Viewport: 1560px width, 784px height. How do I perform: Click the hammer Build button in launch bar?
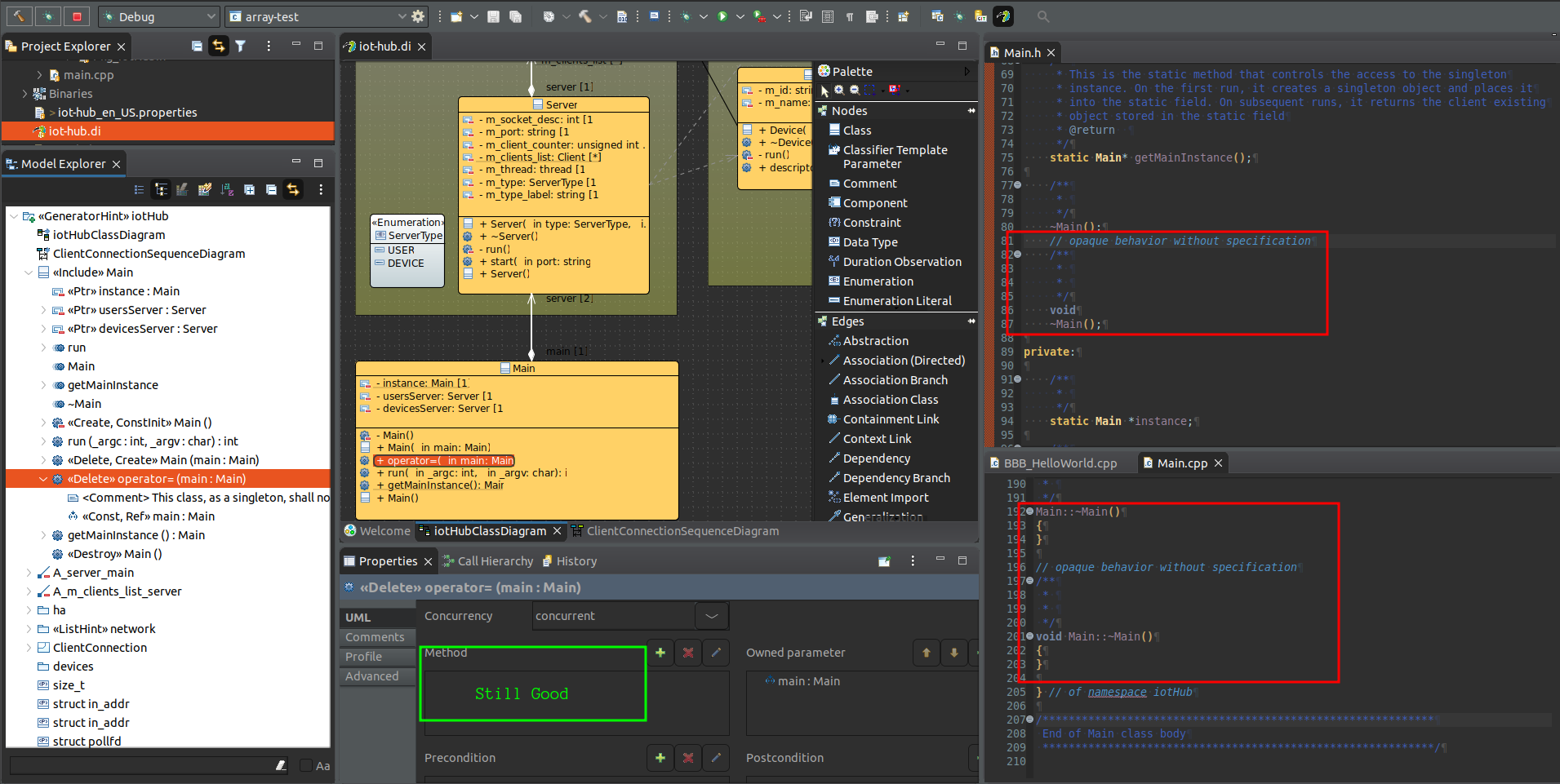19,16
